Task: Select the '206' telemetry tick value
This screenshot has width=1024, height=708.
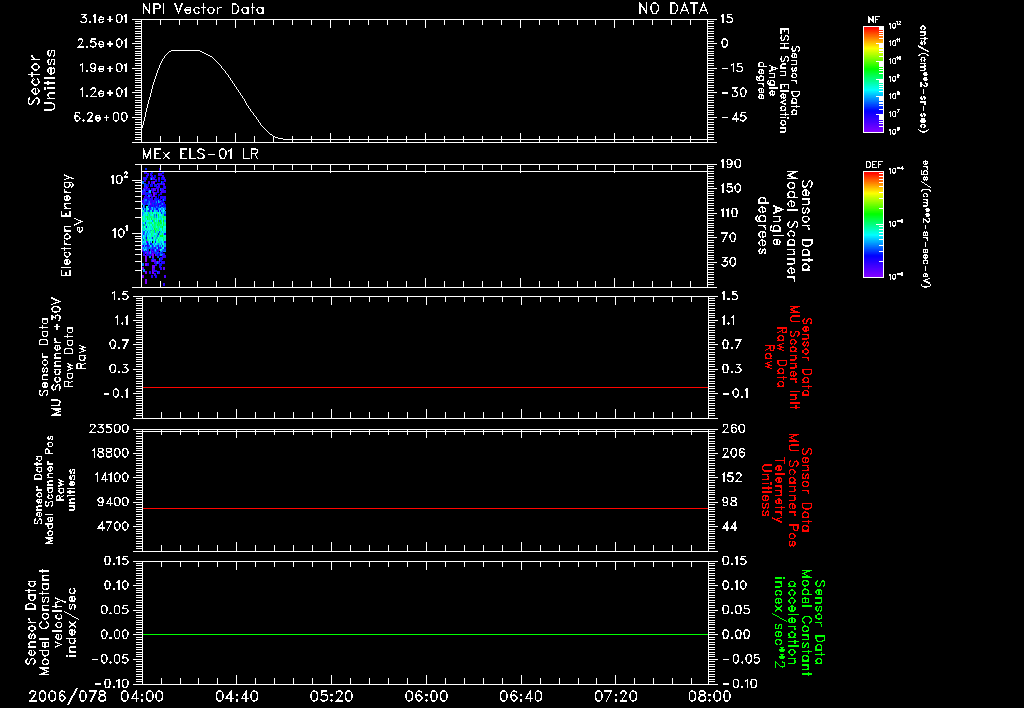Action: (x=731, y=453)
